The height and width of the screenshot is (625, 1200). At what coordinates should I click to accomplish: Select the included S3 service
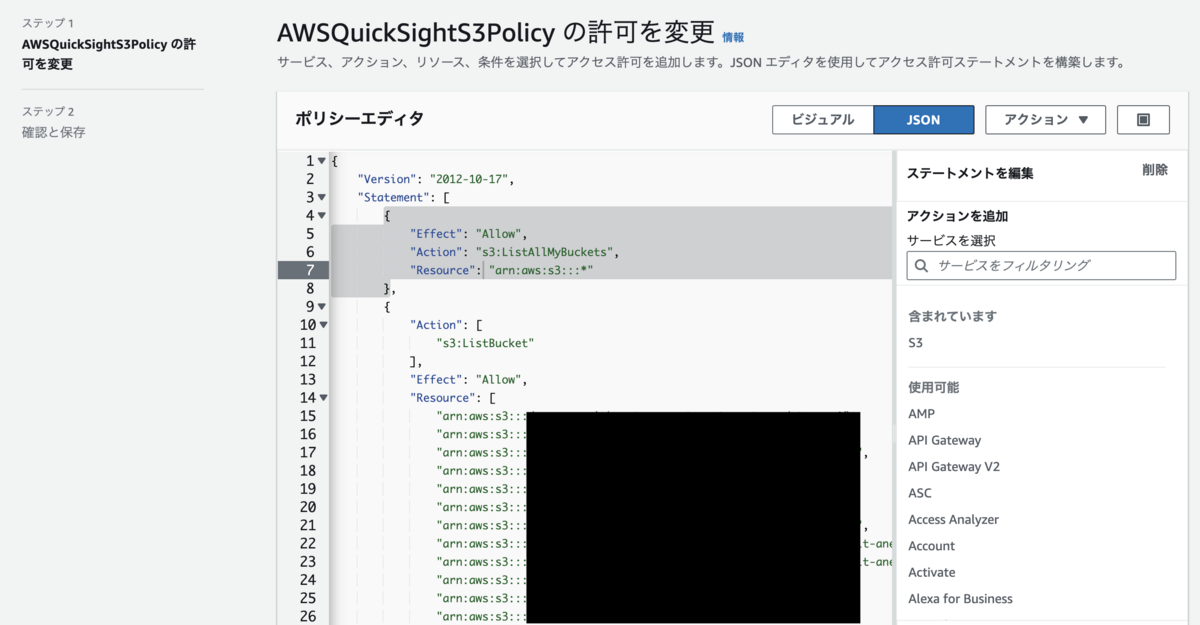(915, 343)
